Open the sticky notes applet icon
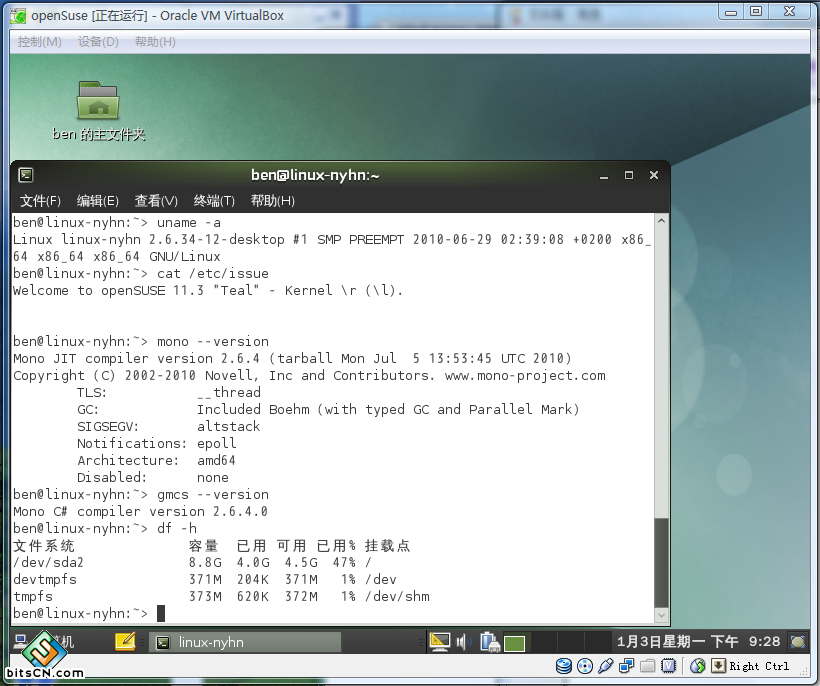Screen dimensions: 820x686 click(125, 642)
